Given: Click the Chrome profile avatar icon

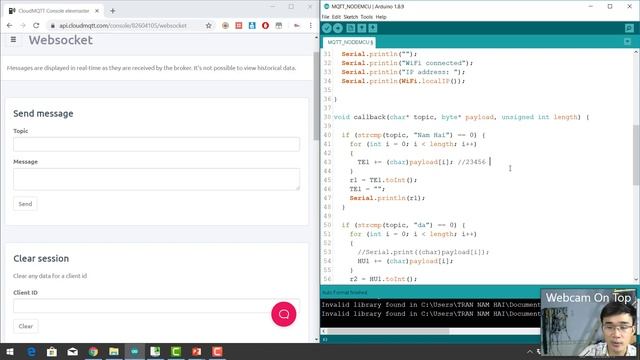Looking at the screenshot, I should click(x=297, y=25).
